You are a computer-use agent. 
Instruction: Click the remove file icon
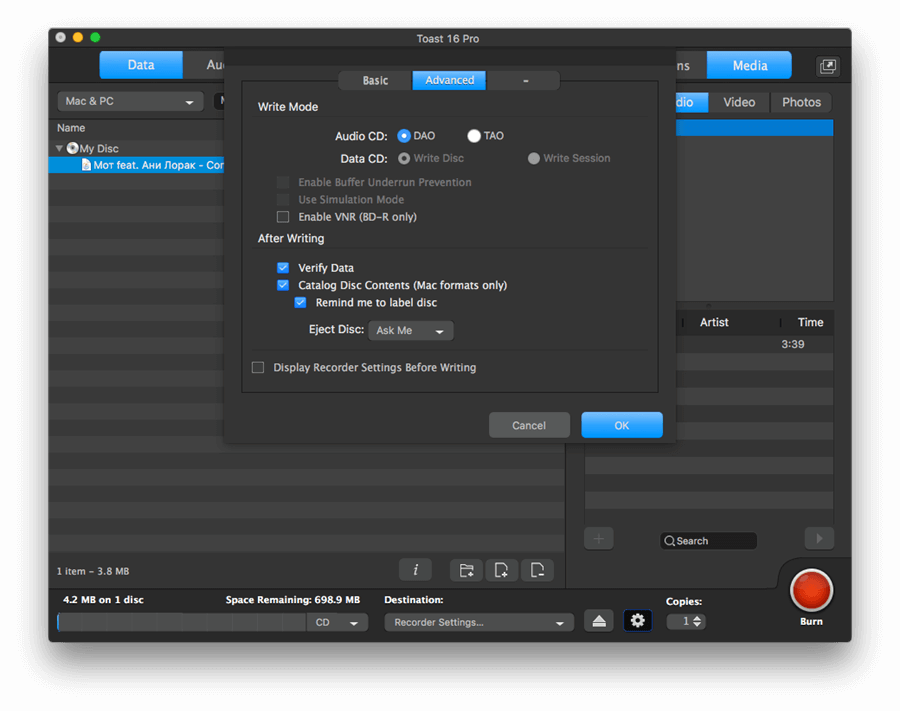click(x=537, y=570)
